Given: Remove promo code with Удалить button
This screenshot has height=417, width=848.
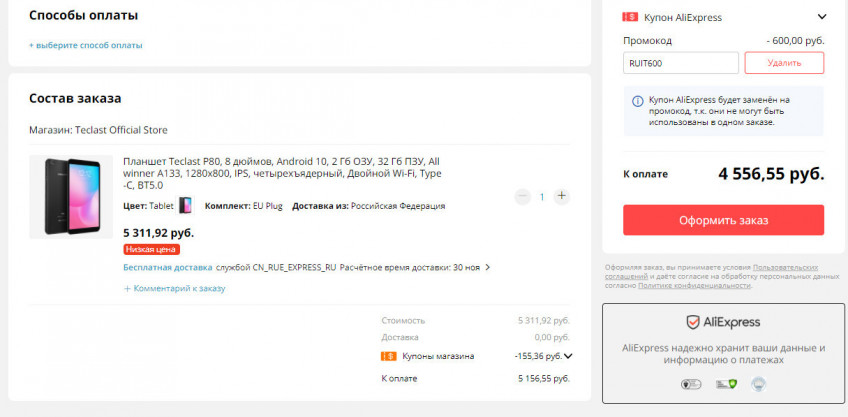Looking at the screenshot, I should 784,63.
